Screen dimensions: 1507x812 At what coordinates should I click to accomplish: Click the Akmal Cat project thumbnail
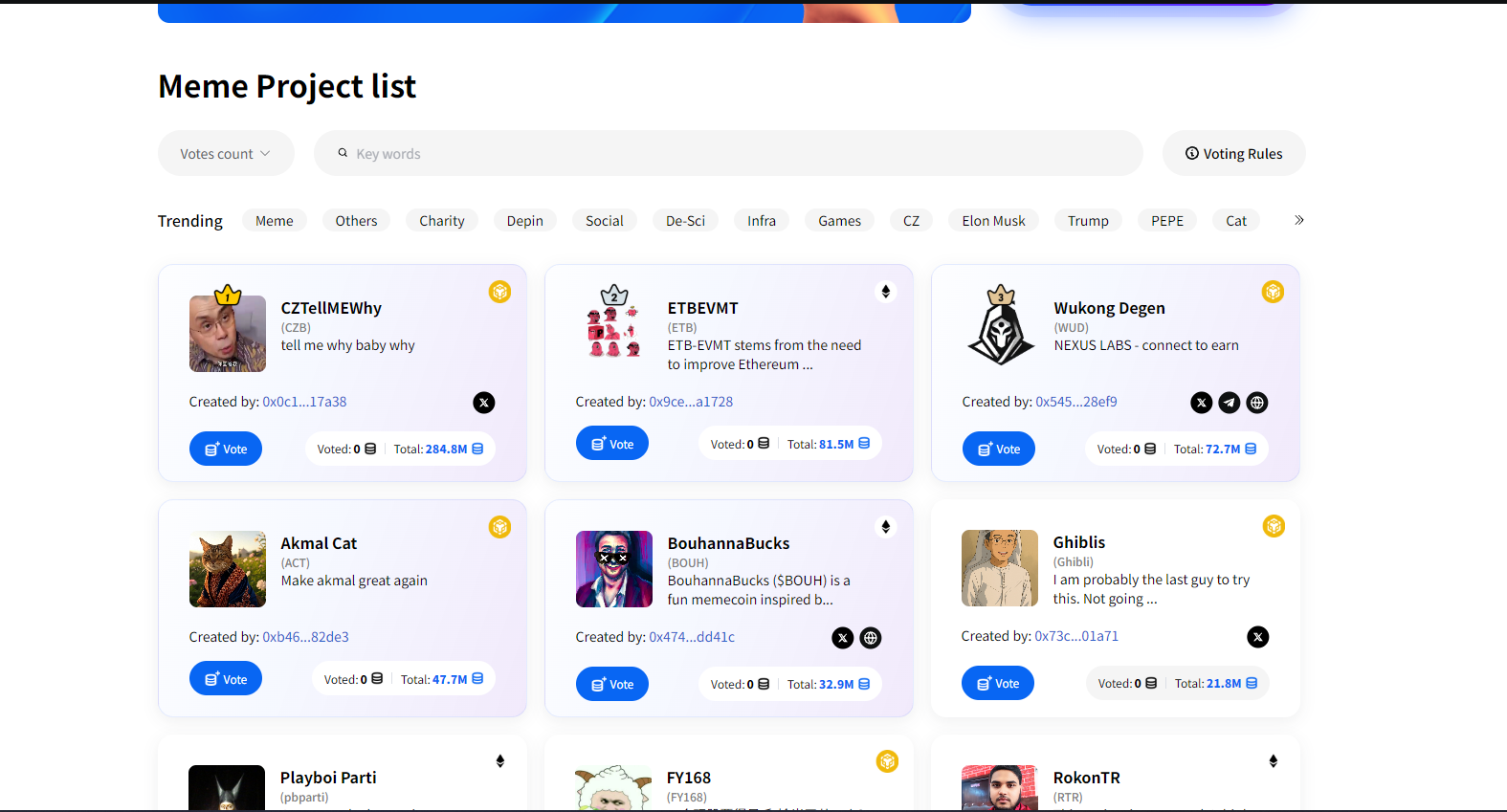tap(228, 569)
